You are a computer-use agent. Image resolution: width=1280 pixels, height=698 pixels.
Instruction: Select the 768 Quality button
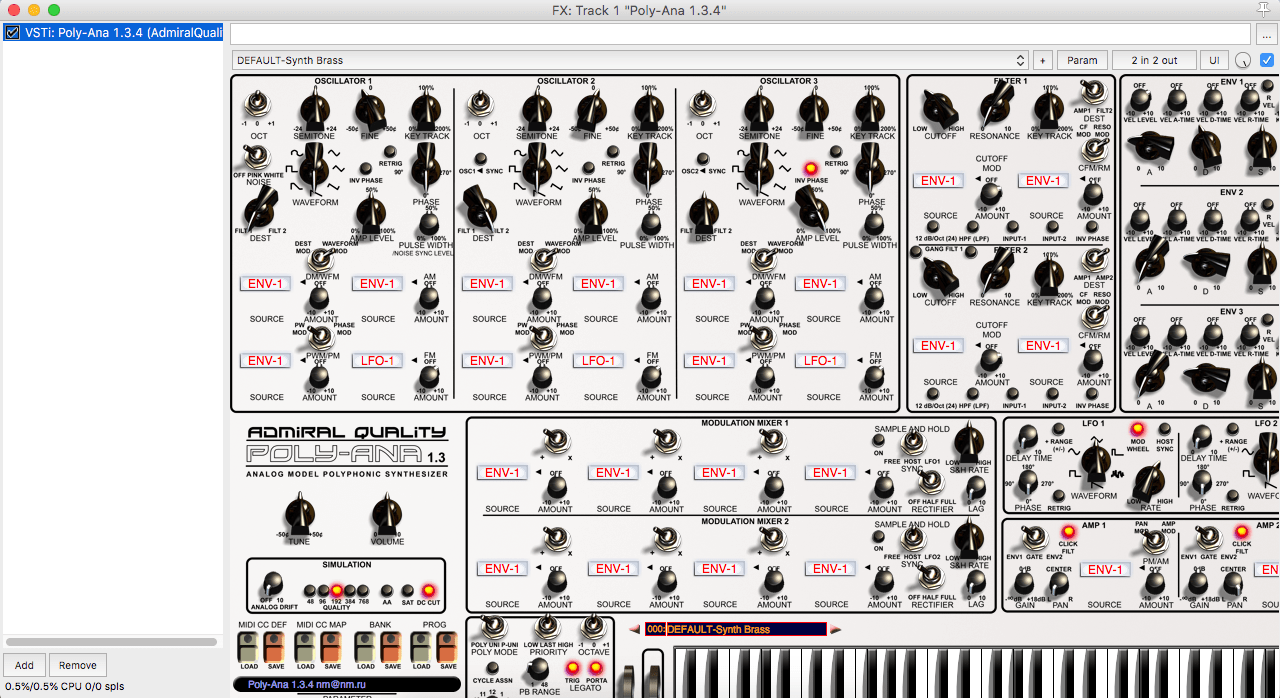[x=364, y=590]
